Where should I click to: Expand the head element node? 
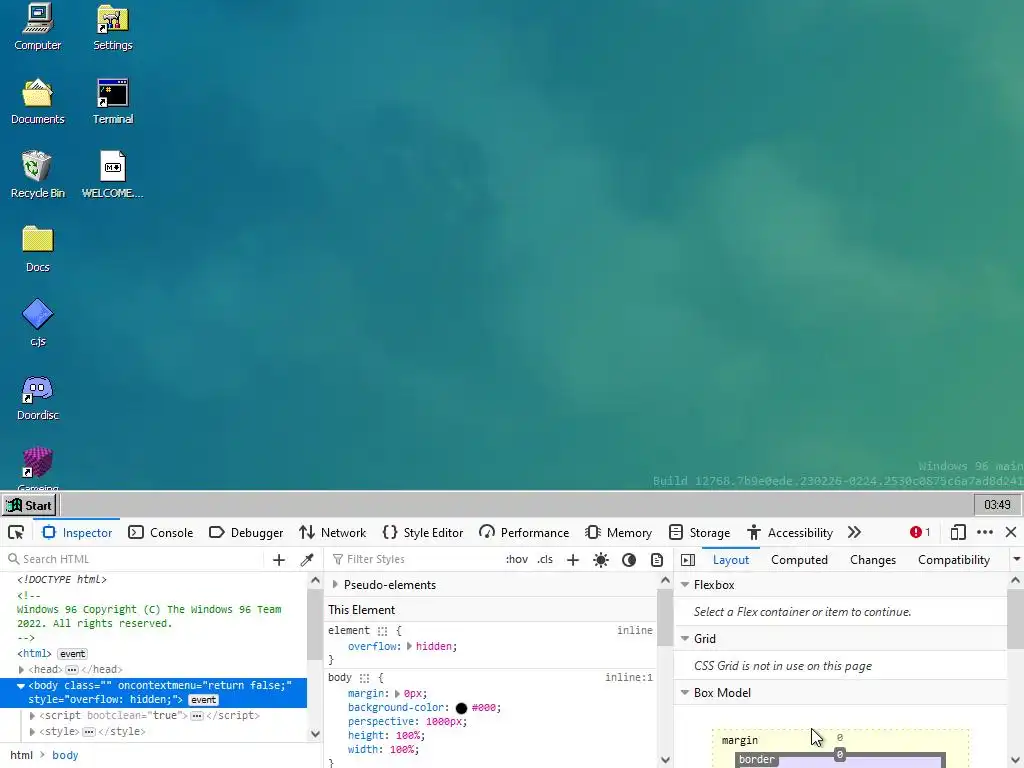(22, 669)
